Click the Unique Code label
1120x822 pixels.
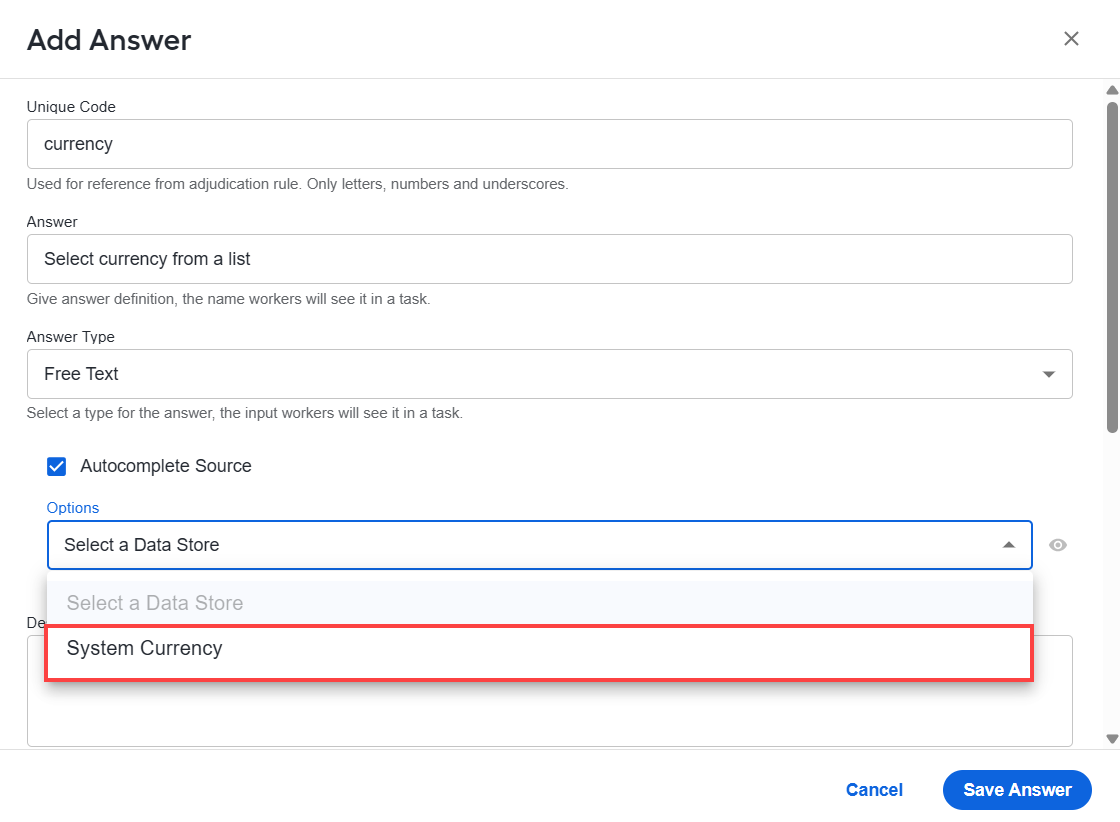pyautogui.click(x=71, y=107)
